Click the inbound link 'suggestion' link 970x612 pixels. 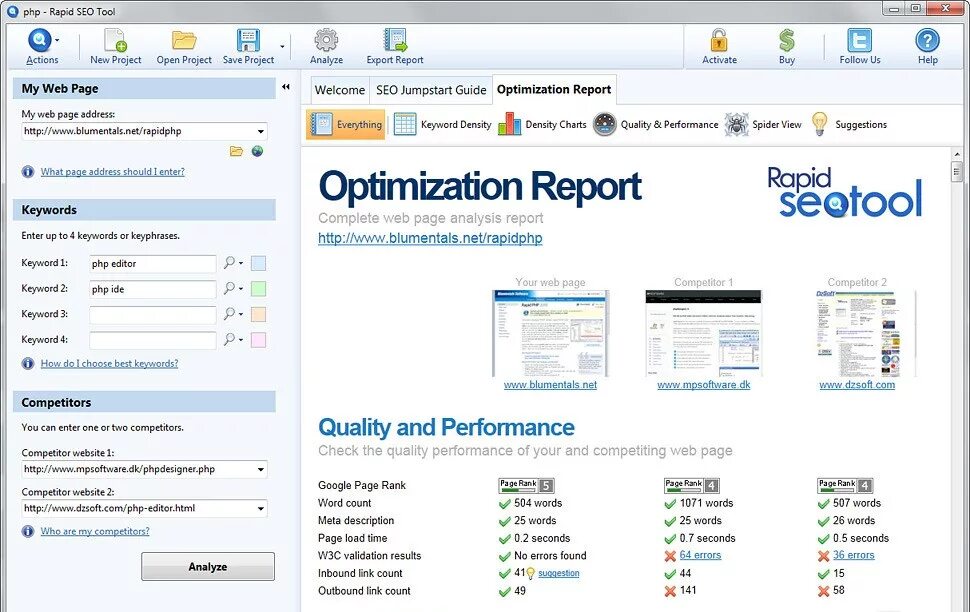point(559,573)
